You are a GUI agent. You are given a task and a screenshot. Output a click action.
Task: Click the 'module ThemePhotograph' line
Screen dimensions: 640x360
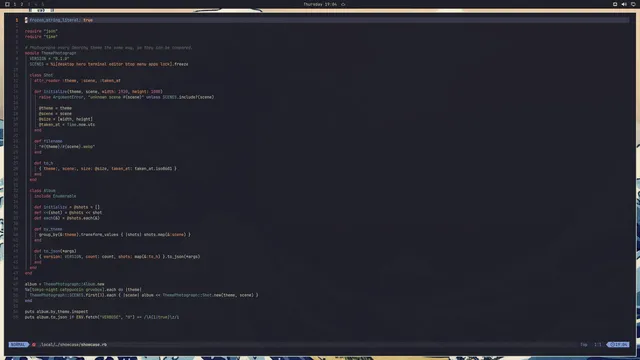click(x=51, y=53)
